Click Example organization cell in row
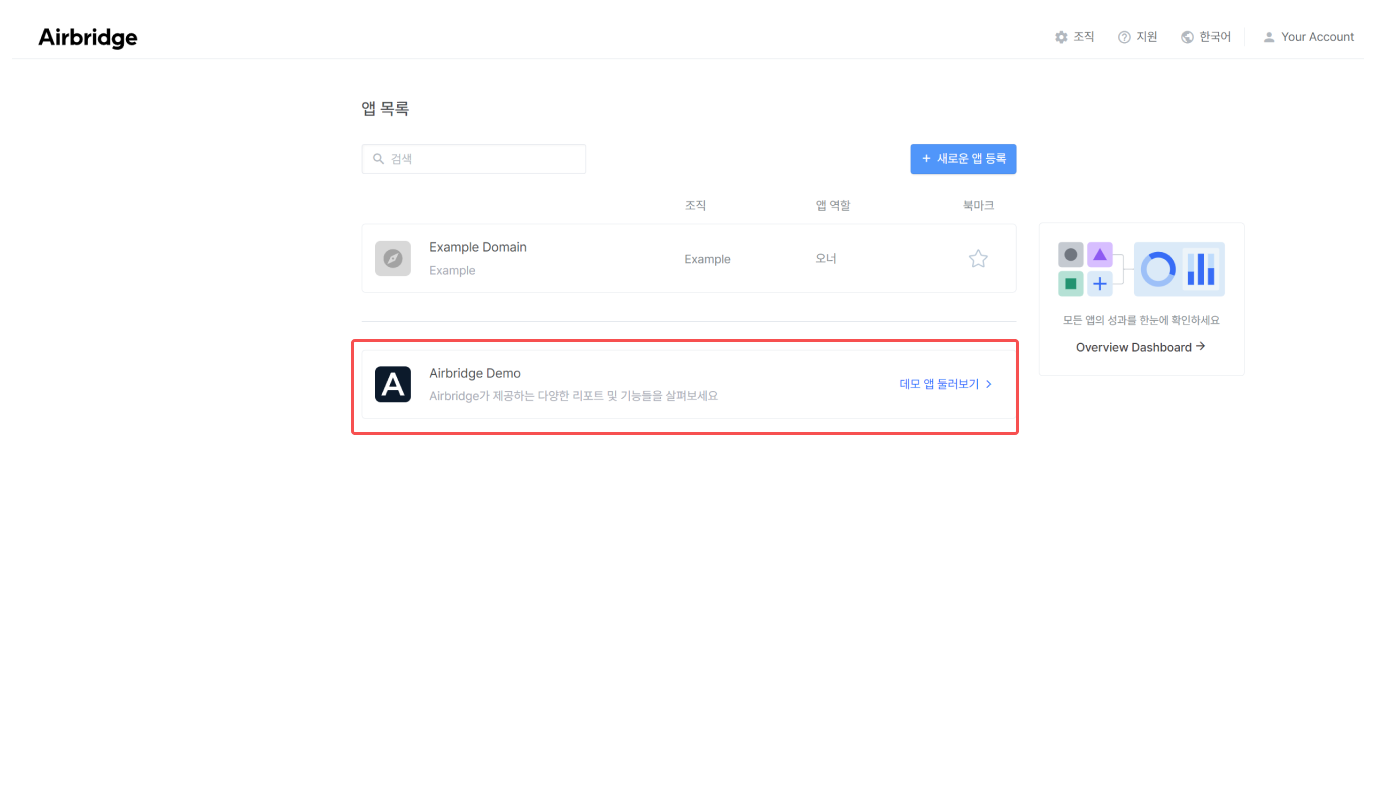1400x800 pixels. coord(707,259)
